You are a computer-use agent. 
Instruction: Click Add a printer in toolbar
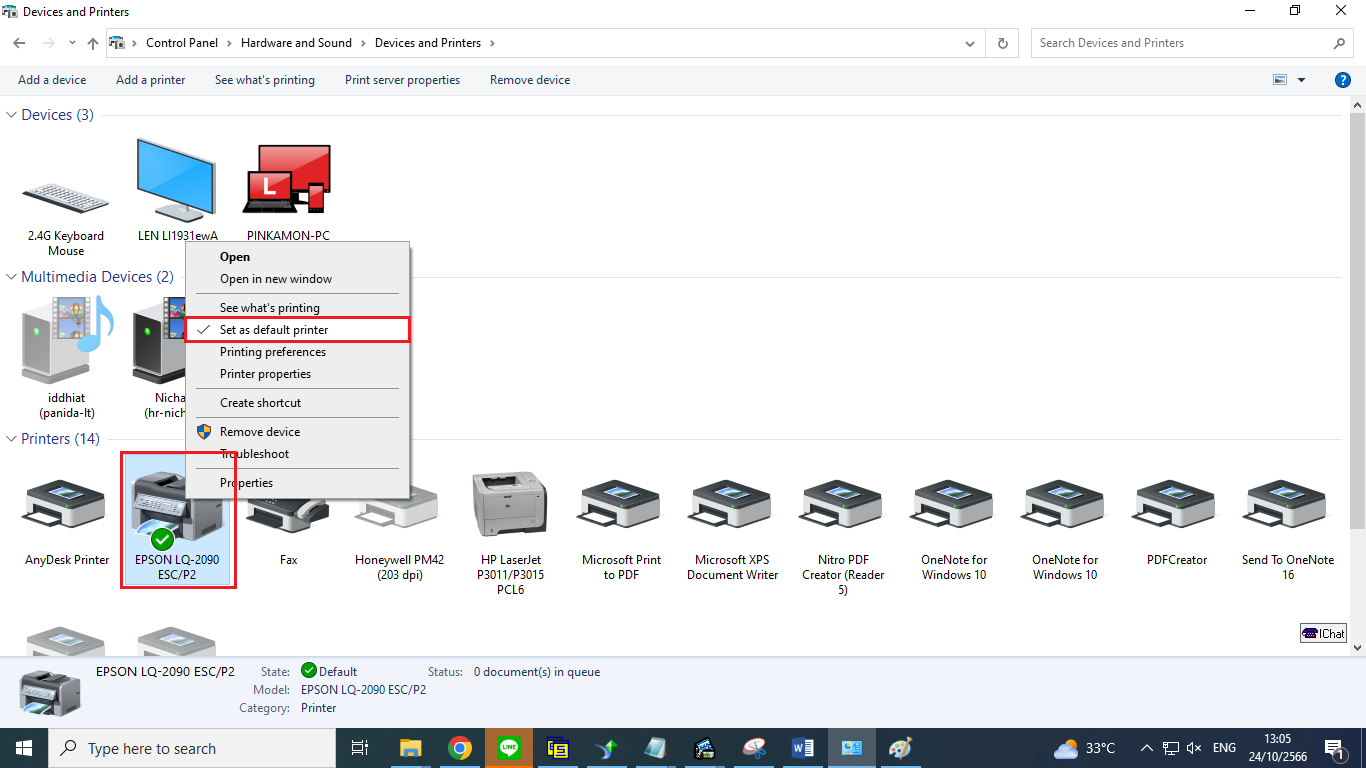click(x=150, y=80)
